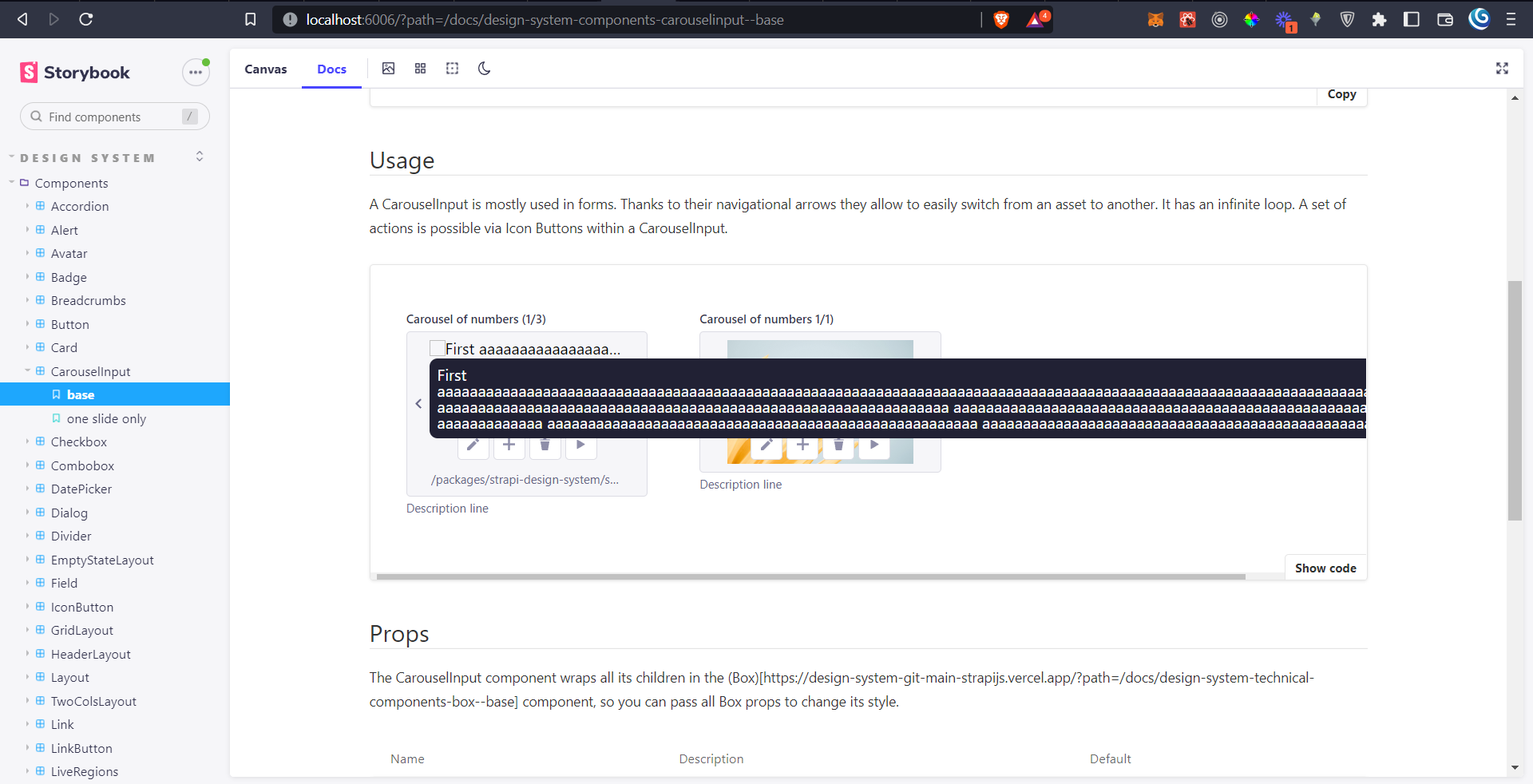Select the delete trash icon in the carousel
1533x784 pixels.
pyautogui.click(x=545, y=445)
